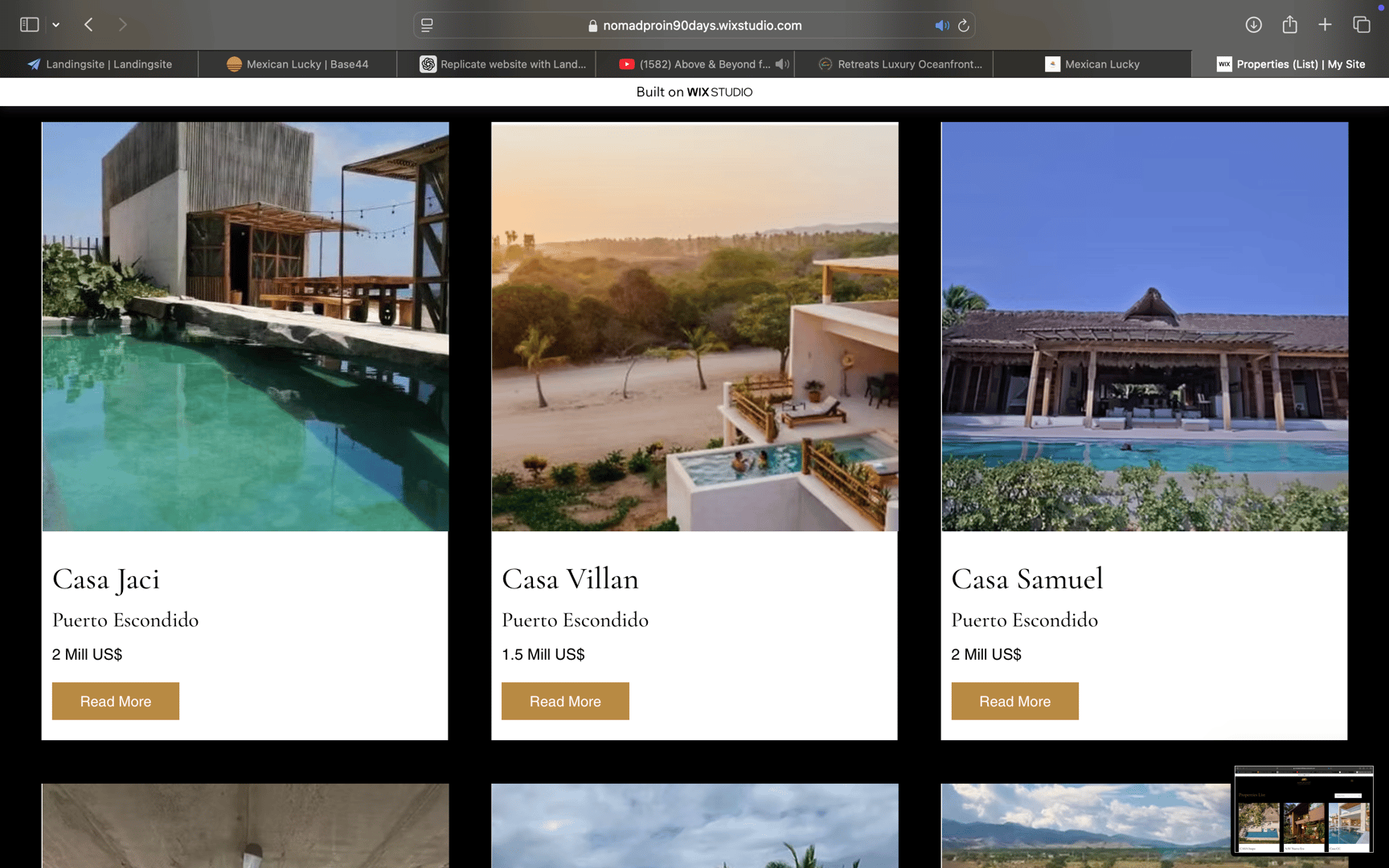Click Read More for Casa Samuel

pos(1014,701)
